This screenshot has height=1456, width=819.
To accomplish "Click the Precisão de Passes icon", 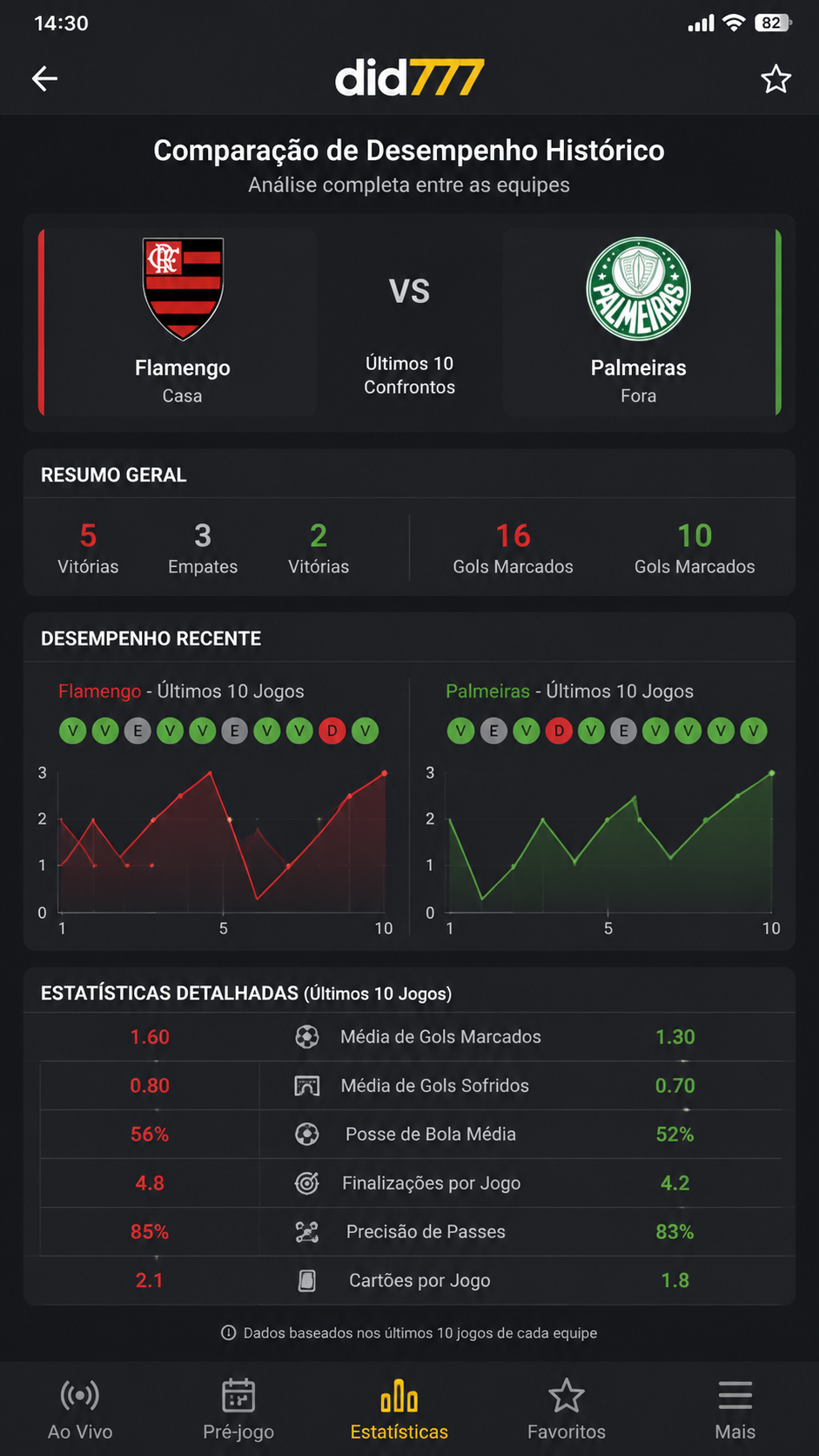I will coord(307,1232).
